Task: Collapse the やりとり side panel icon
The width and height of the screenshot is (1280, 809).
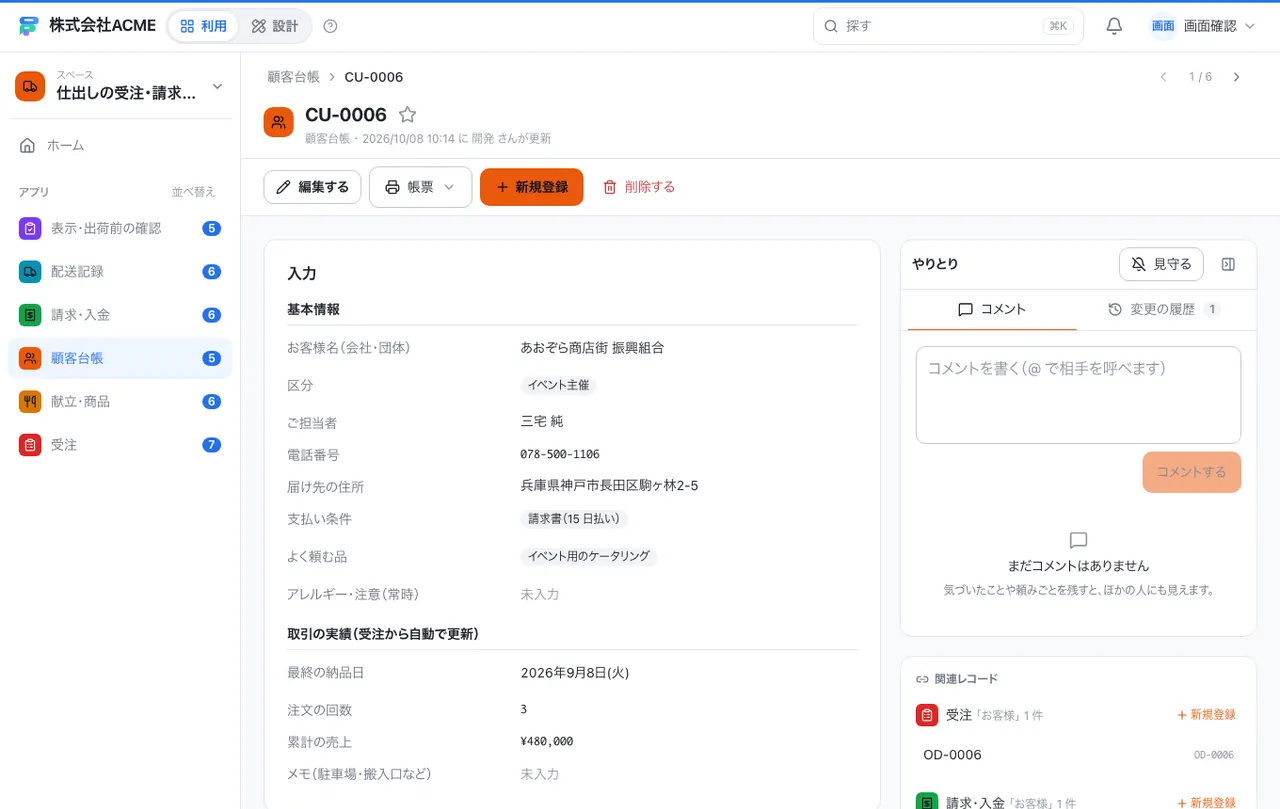Action: pyautogui.click(x=1229, y=264)
